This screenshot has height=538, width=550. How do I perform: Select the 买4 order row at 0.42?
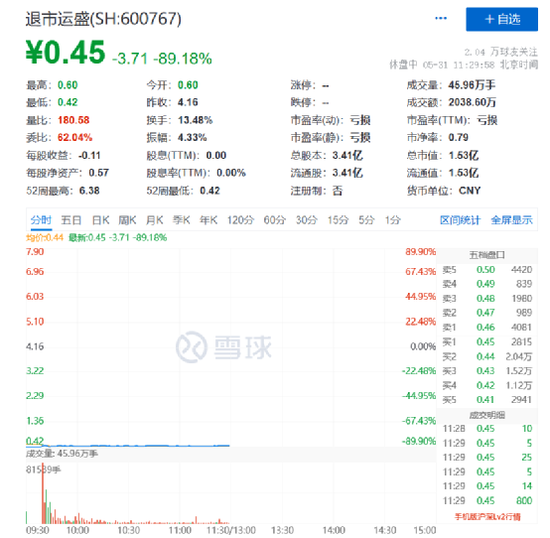click(x=487, y=385)
